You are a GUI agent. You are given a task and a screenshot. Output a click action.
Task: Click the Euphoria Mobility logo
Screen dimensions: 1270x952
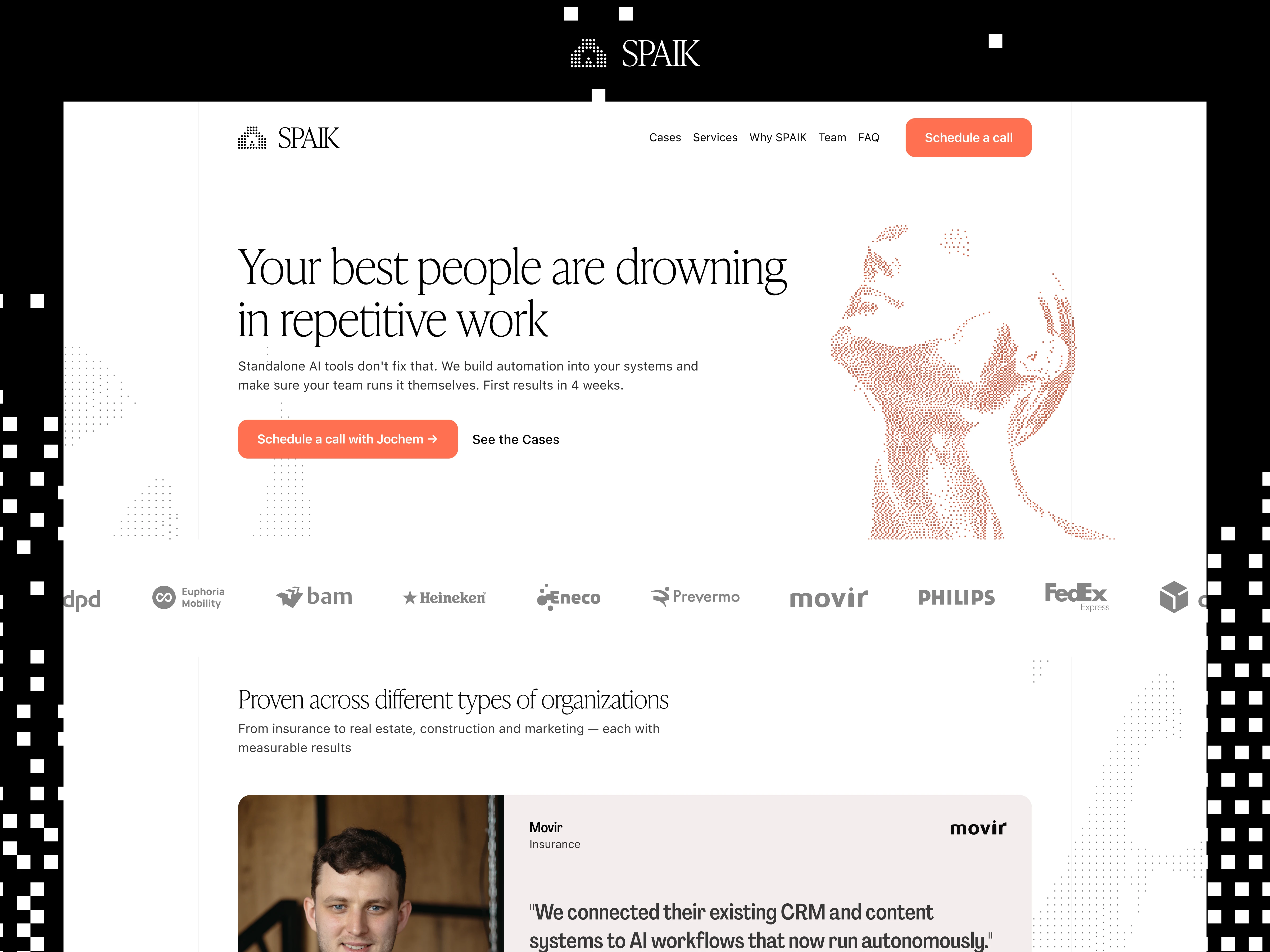[188, 597]
